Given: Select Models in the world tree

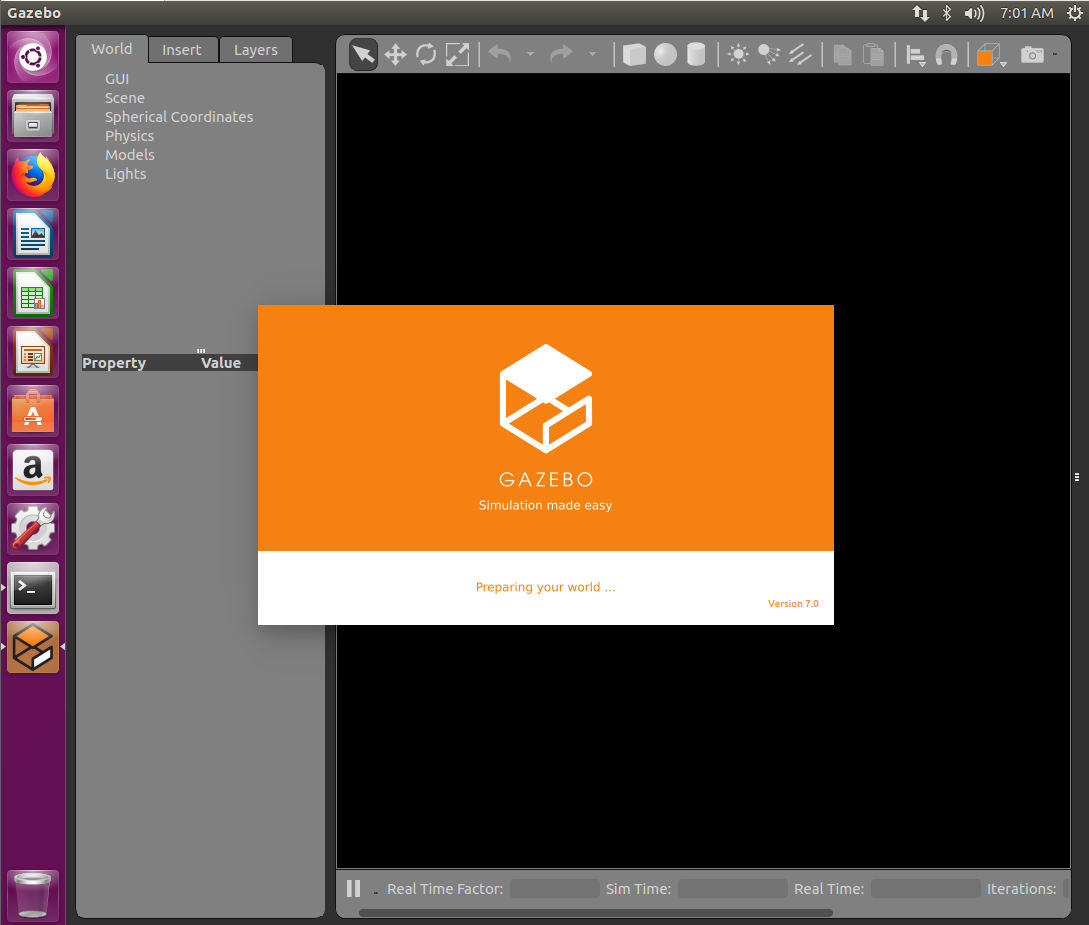Looking at the screenshot, I should pos(130,155).
